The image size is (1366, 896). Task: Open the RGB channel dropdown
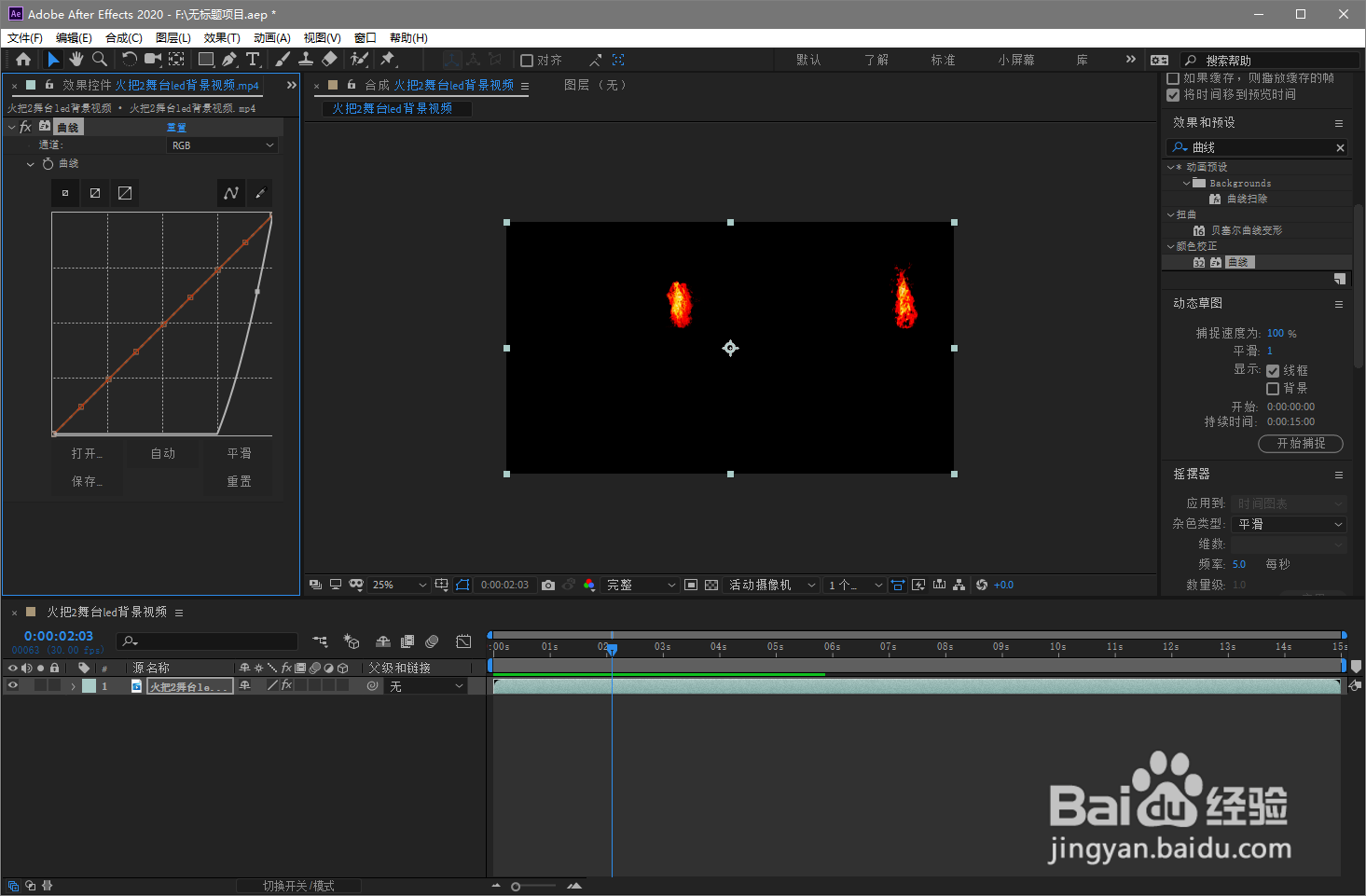click(x=223, y=145)
